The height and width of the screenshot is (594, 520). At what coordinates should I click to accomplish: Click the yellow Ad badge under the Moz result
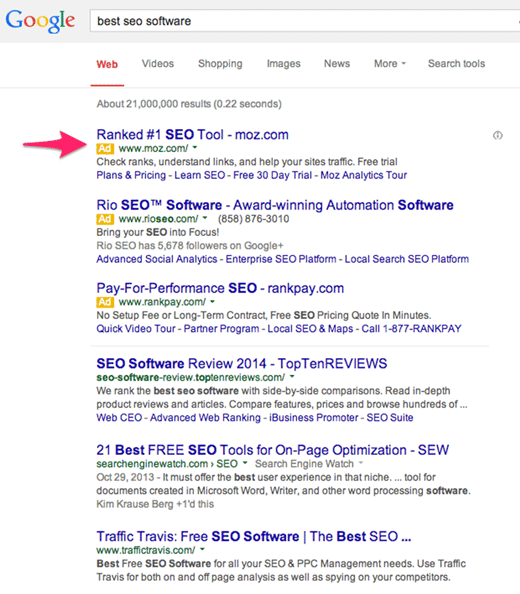point(105,148)
